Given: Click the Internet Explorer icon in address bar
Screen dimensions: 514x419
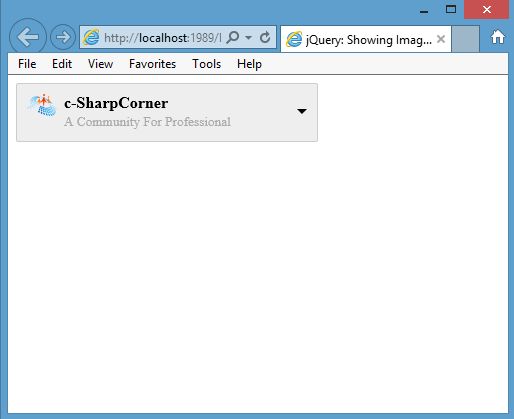Looking at the screenshot, I should click(x=91, y=37).
